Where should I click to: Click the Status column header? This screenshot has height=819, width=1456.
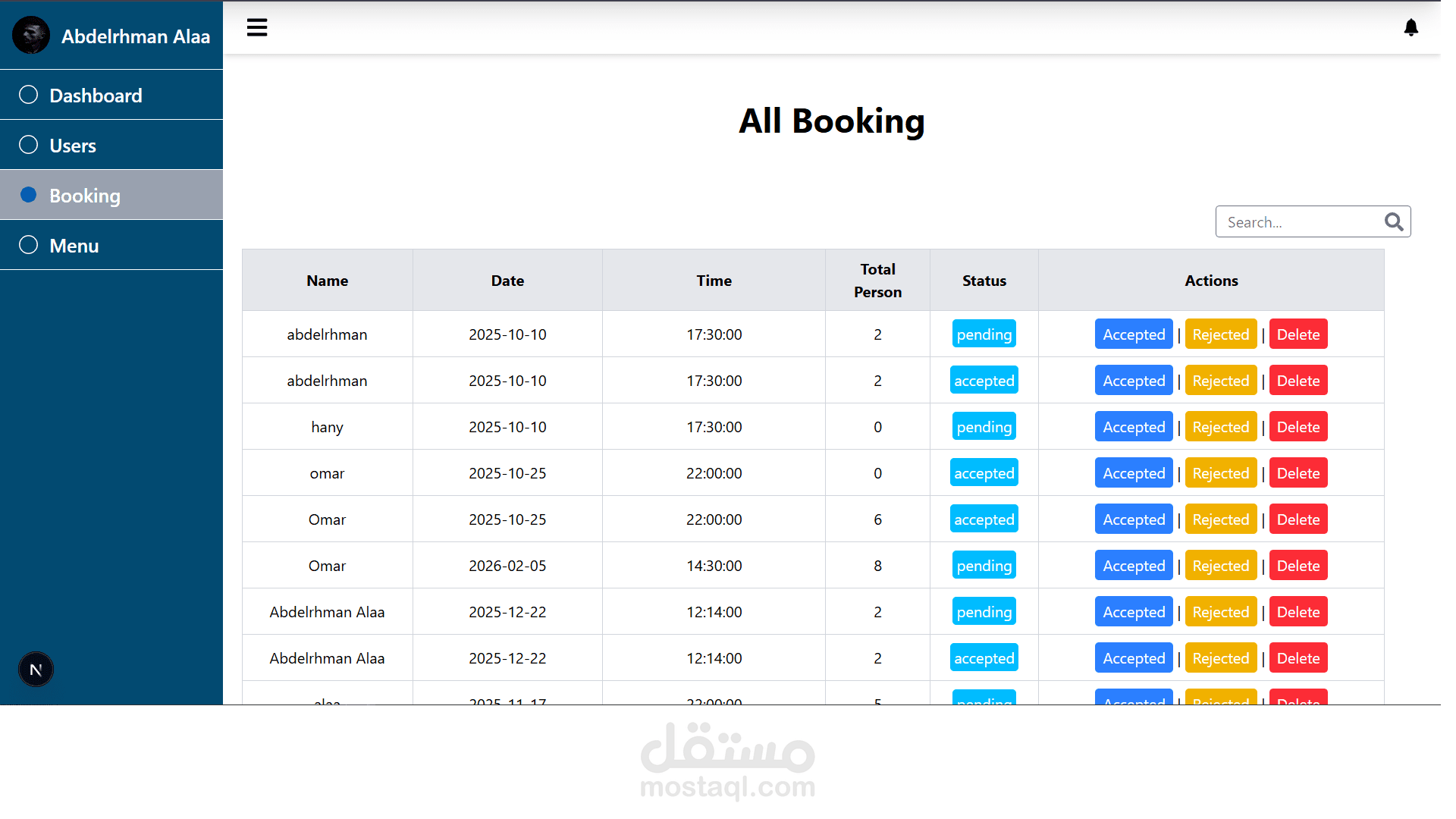pos(984,281)
